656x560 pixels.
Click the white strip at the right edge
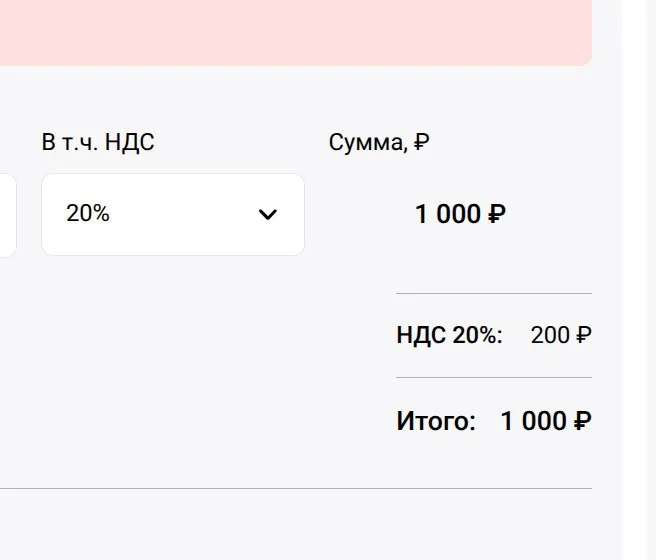click(x=638, y=280)
